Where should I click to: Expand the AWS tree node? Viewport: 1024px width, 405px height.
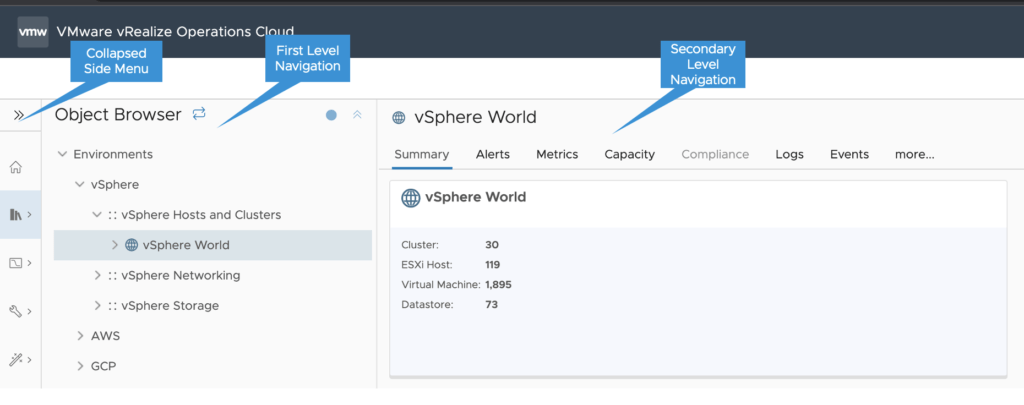80,336
